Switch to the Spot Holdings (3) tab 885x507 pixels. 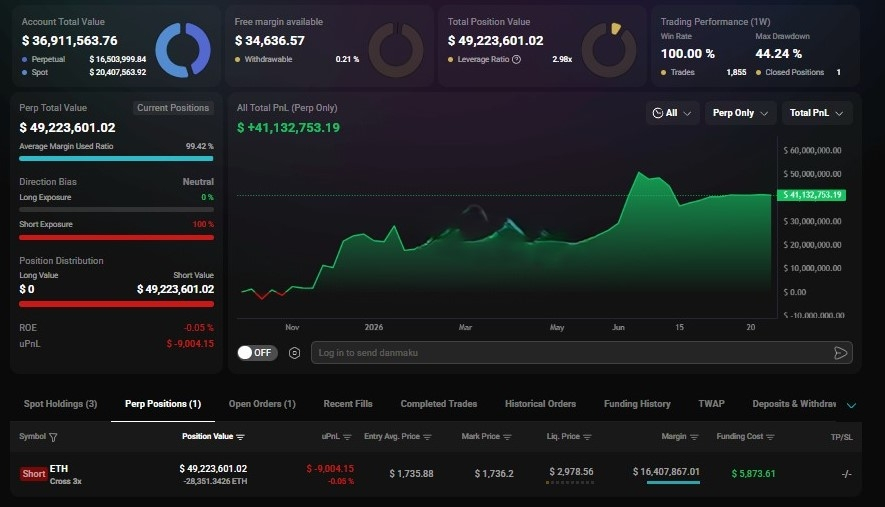click(60, 404)
